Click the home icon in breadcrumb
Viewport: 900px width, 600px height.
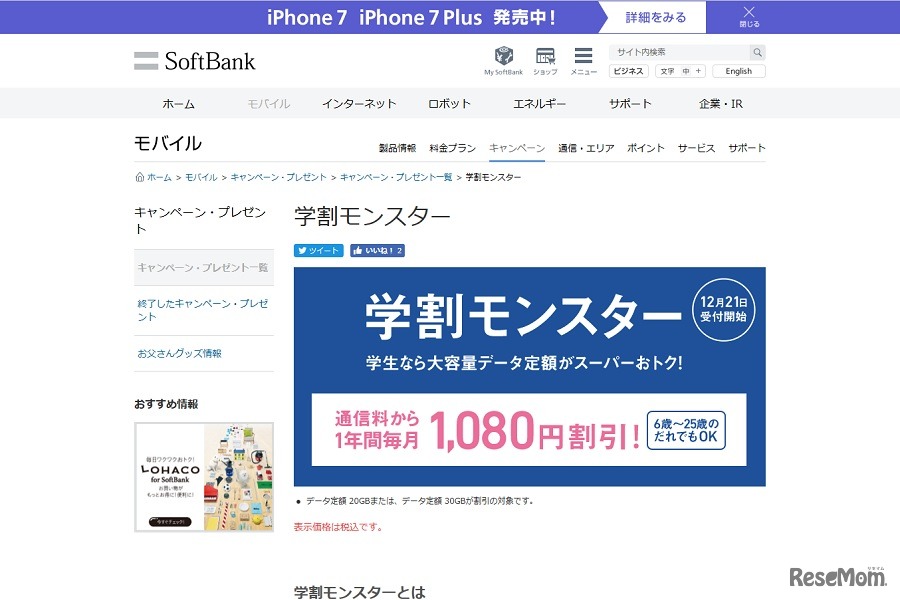(x=139, y=177)
